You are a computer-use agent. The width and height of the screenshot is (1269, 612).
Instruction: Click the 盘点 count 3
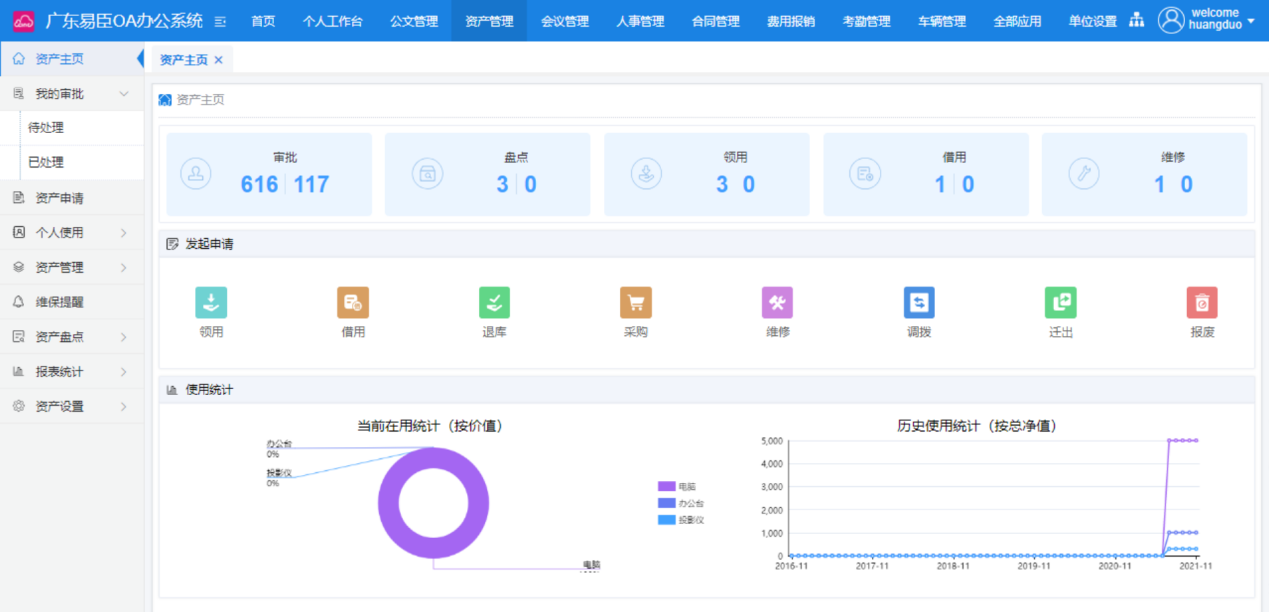[x=503, y=184]
